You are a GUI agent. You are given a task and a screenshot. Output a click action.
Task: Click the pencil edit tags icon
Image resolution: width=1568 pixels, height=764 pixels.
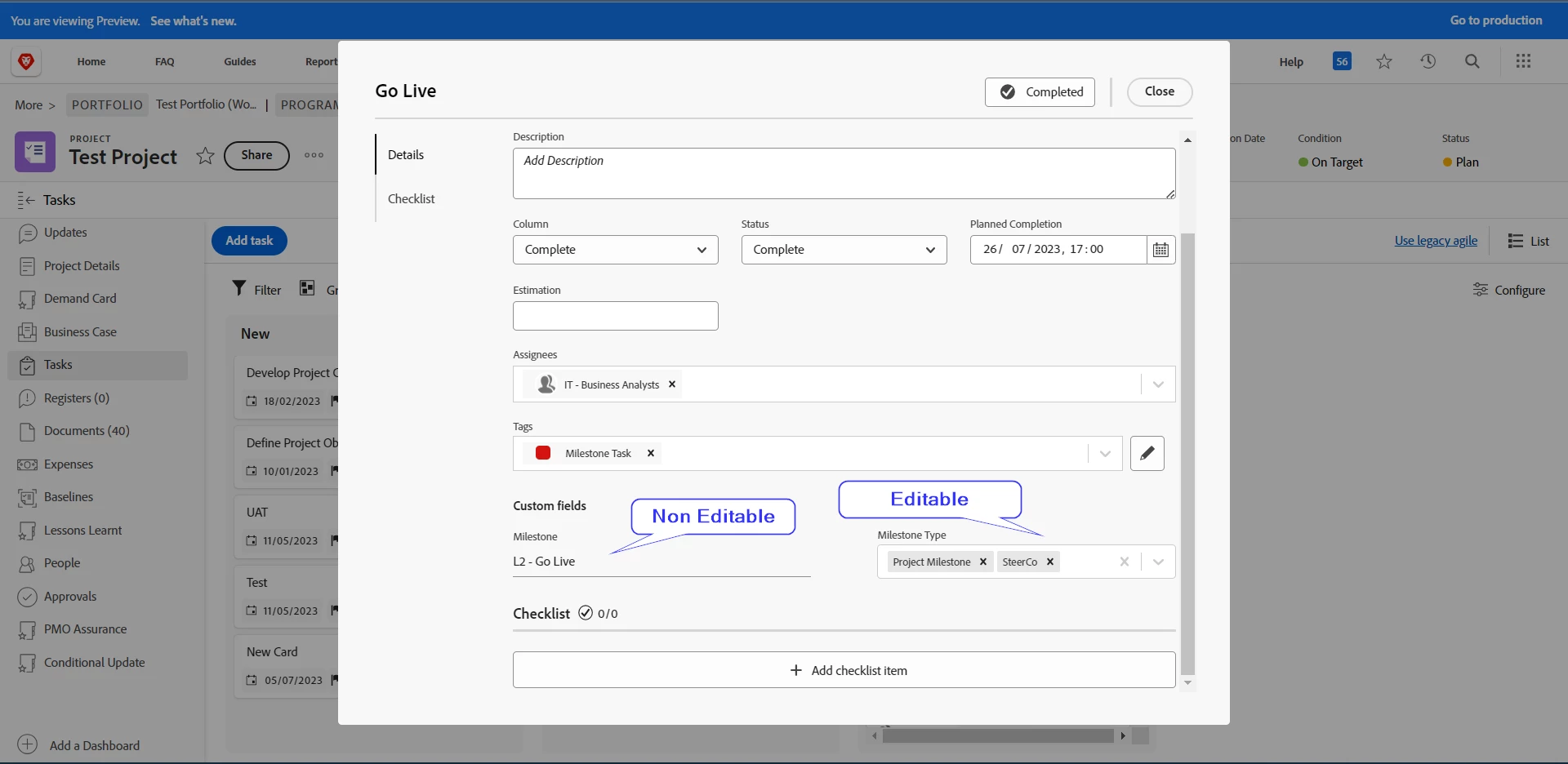(x=1147, y=453)
